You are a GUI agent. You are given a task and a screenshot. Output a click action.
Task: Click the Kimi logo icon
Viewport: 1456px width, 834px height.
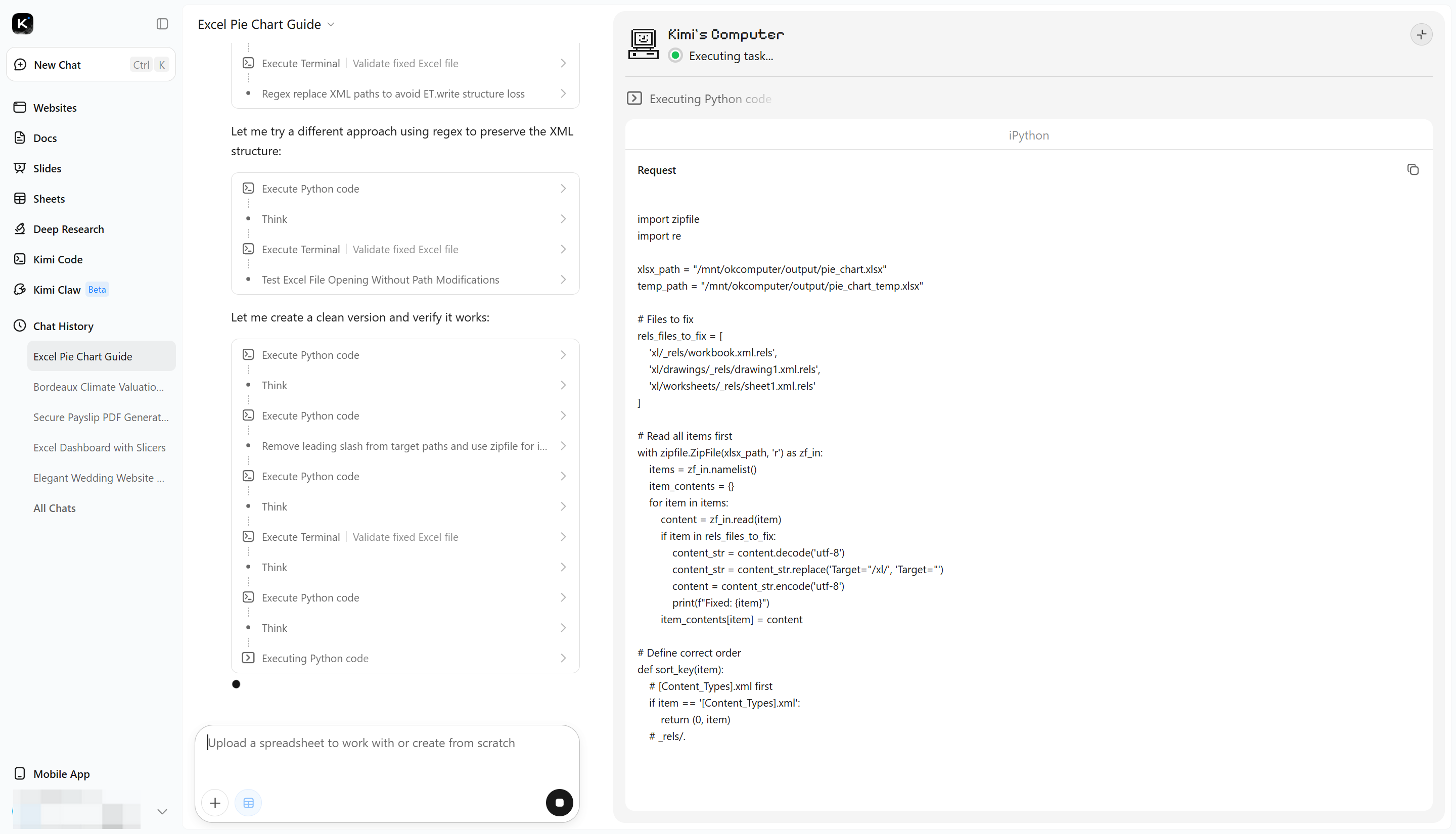[x=23, y=23]
